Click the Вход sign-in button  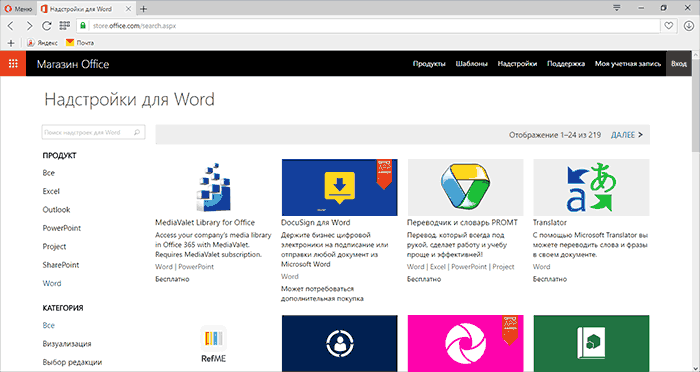679,64
